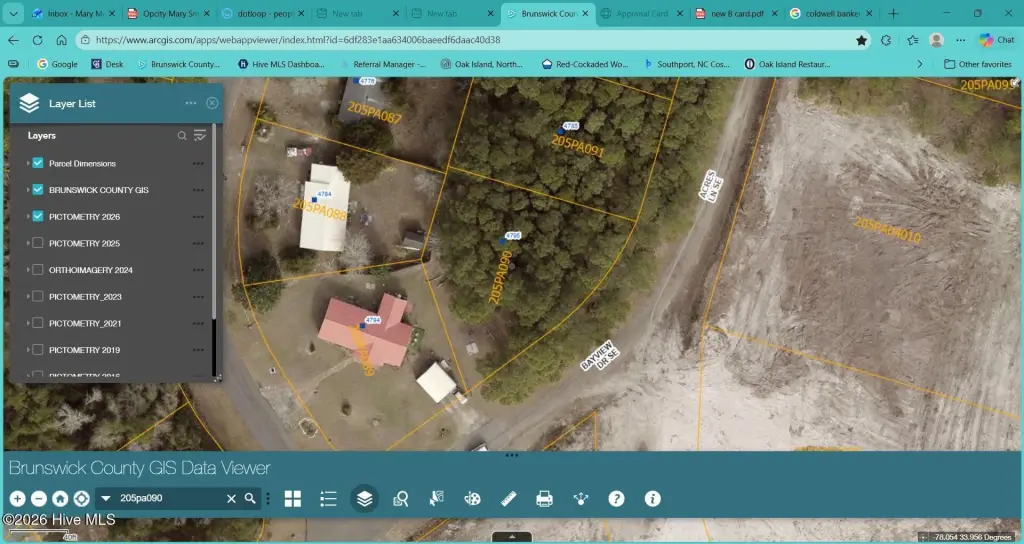1024x544 pixels.
Task: Open the Print tool
Action: point(544,499)
